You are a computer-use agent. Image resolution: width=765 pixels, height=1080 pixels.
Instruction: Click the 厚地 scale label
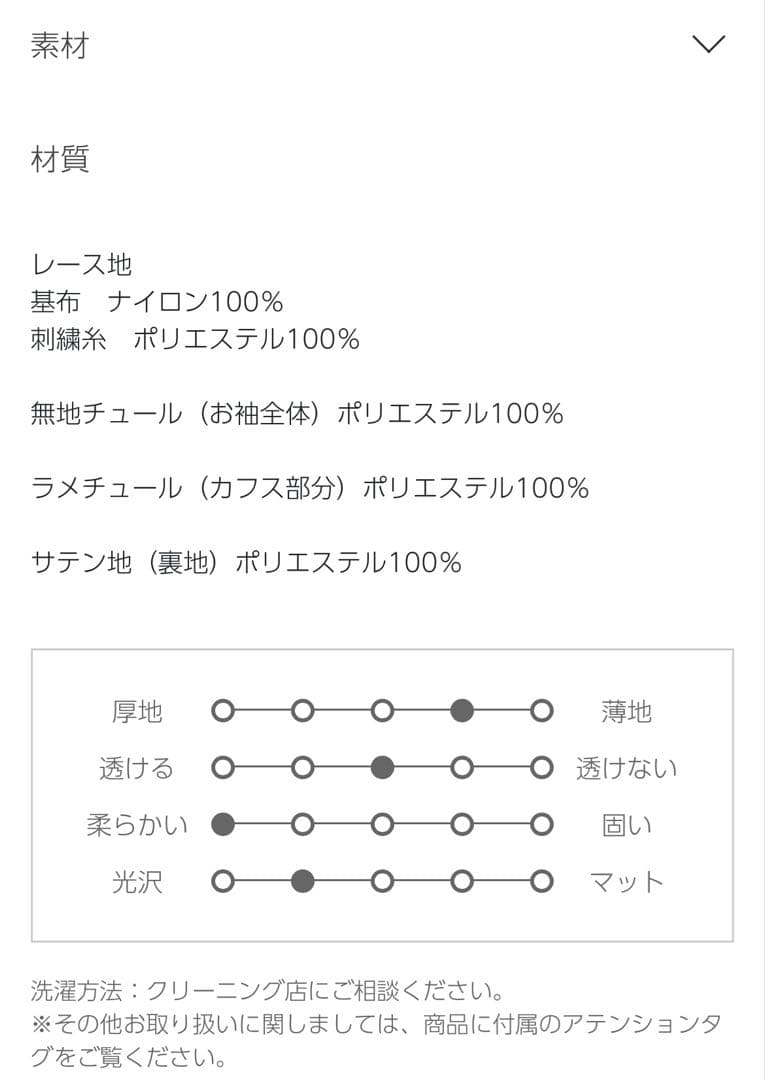point(137,712)
